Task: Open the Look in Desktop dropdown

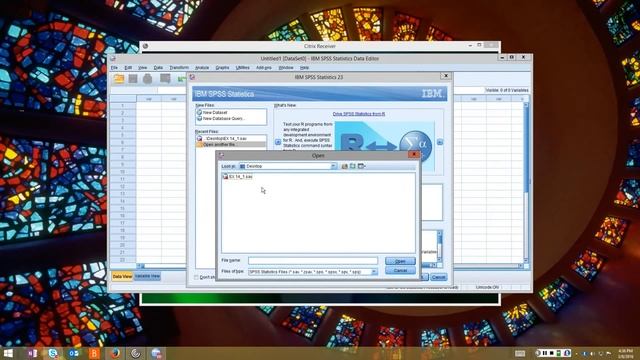Action: [x=333, y=166]
